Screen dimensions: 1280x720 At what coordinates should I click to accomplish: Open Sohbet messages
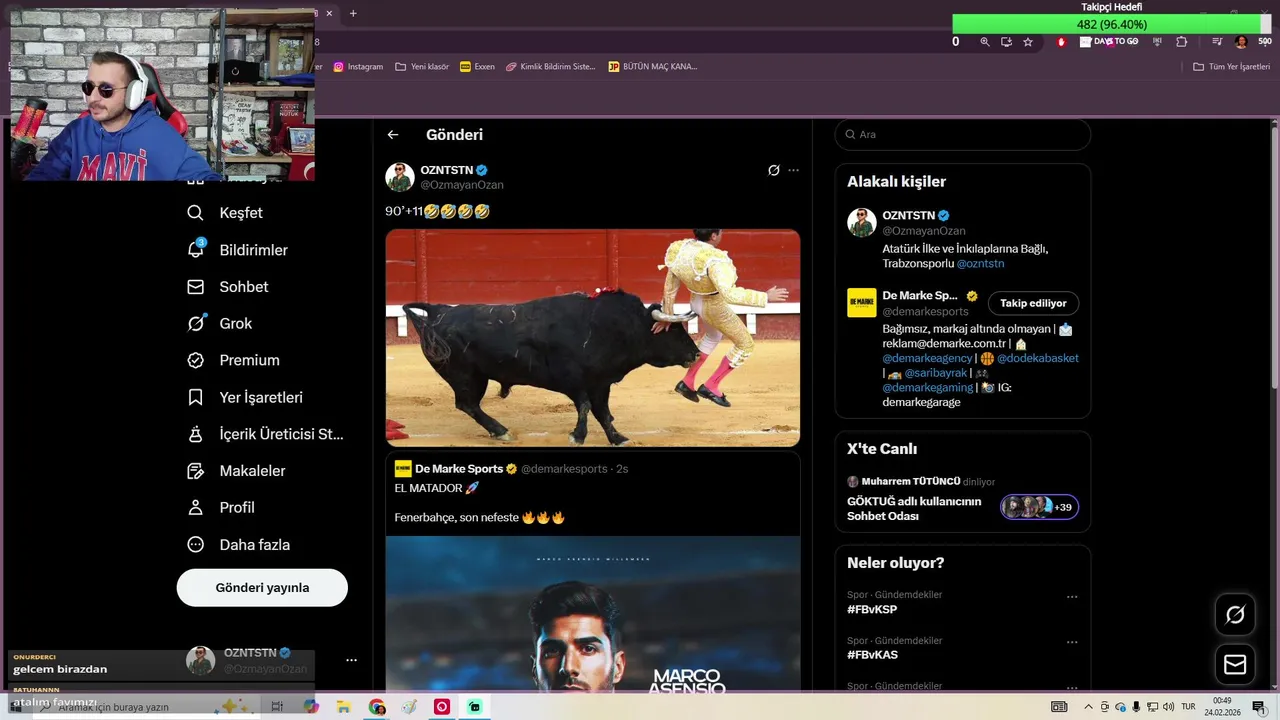point(228,287)
